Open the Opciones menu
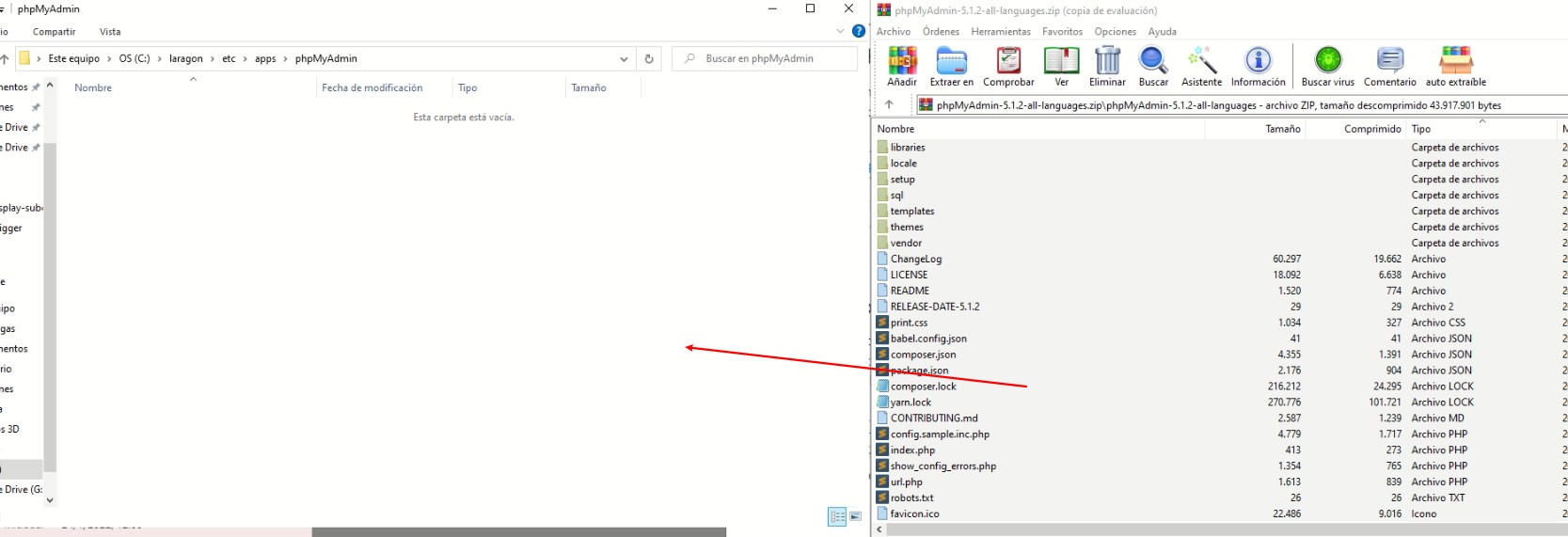The width and height of the screenshot is (1568, 537). 1116,31
